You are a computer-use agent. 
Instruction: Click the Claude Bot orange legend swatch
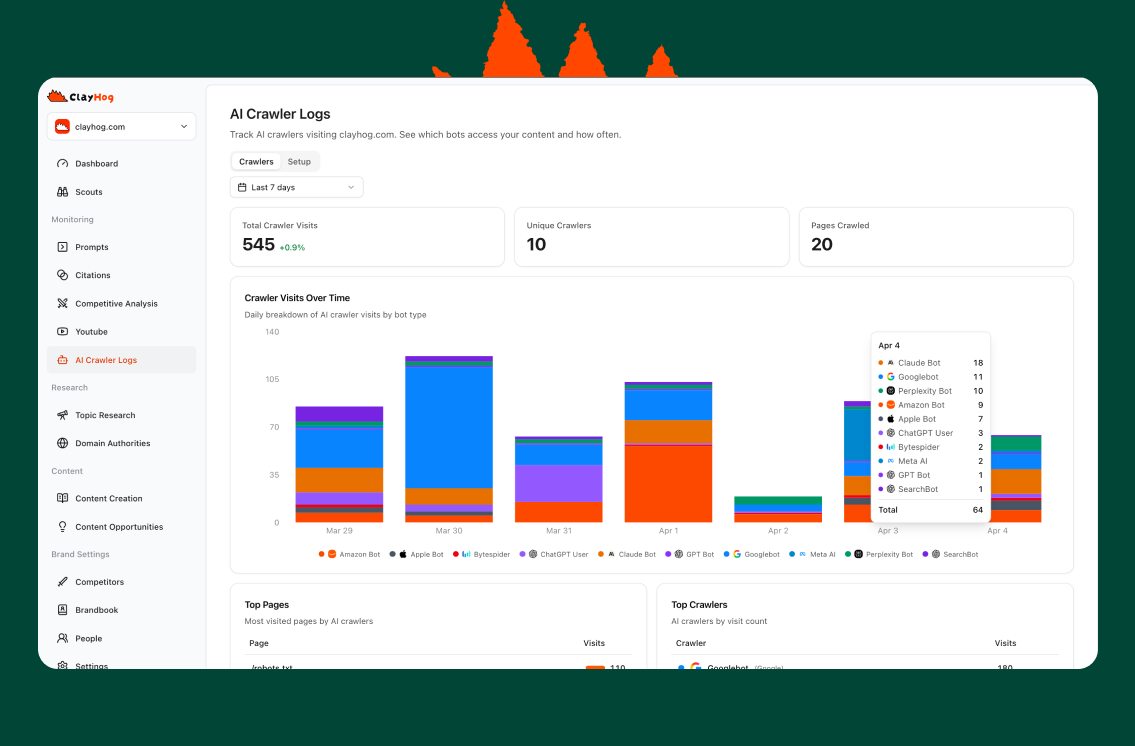pos(601,554)
